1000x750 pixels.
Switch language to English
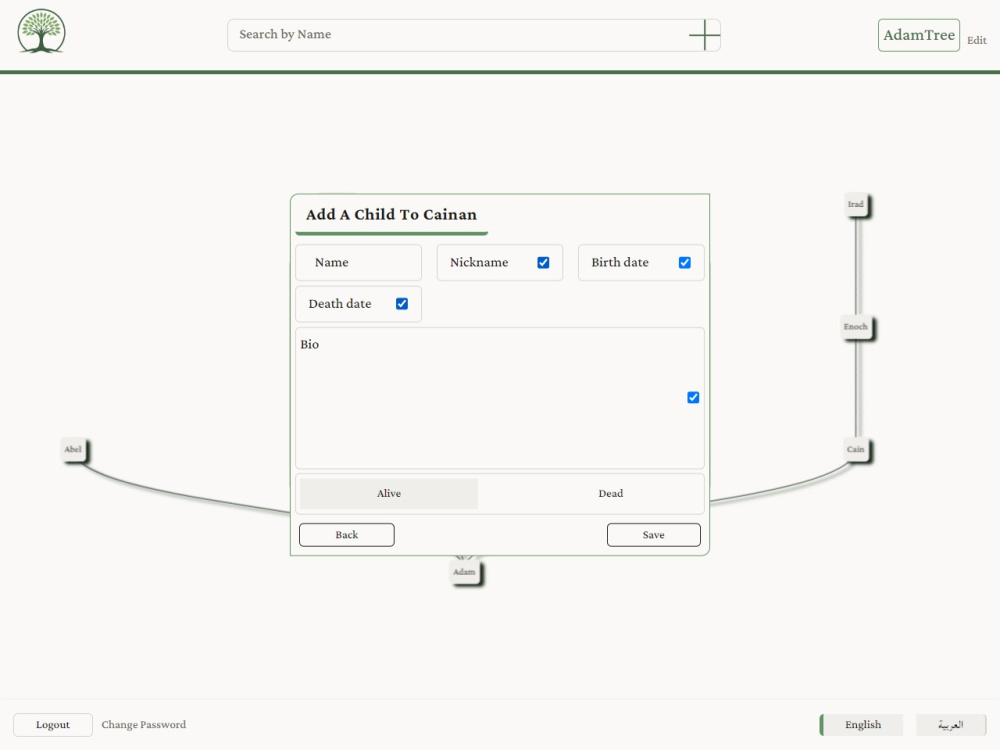(862, 725)
